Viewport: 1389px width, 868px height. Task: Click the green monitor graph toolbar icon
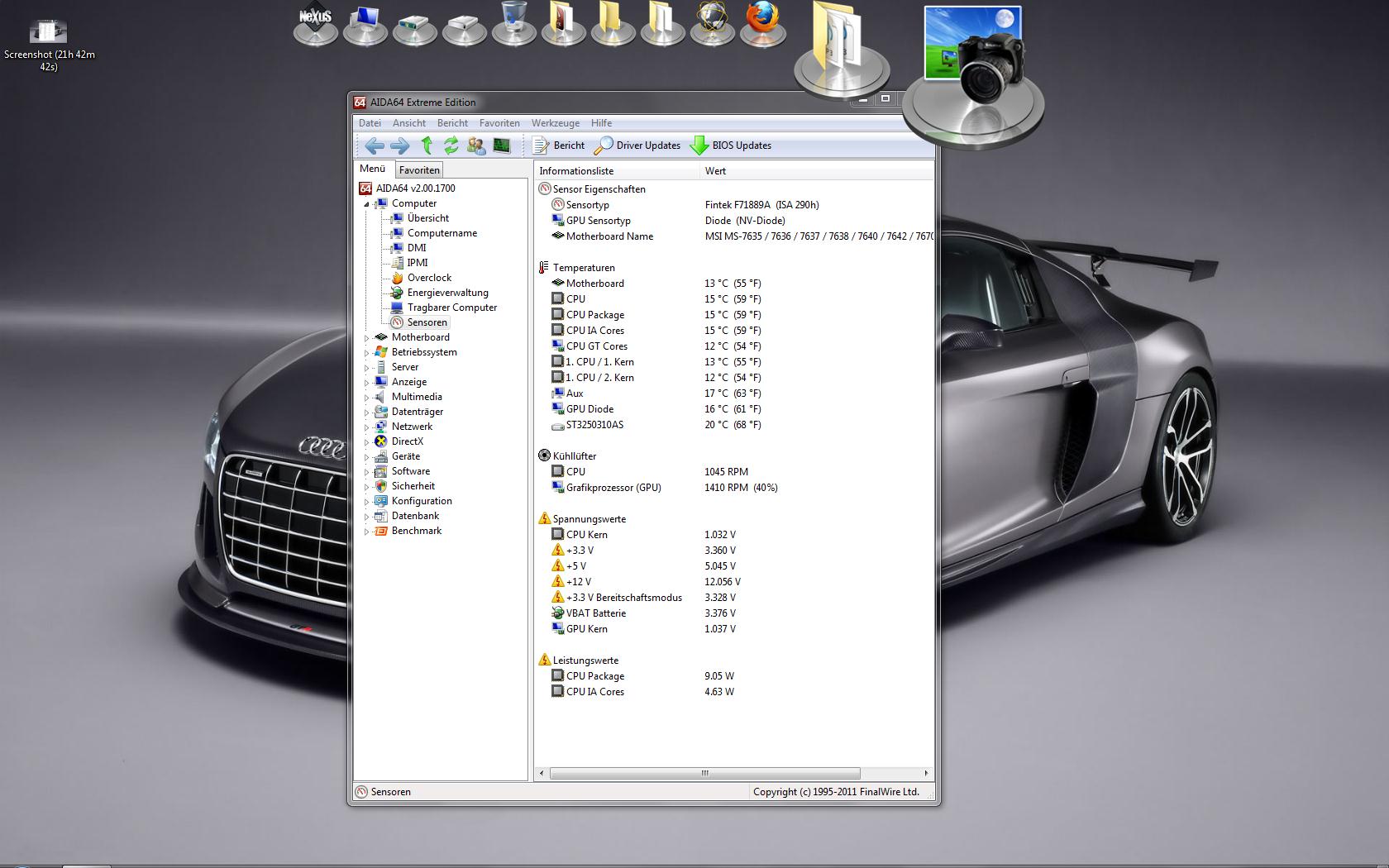tap(501, 146)
